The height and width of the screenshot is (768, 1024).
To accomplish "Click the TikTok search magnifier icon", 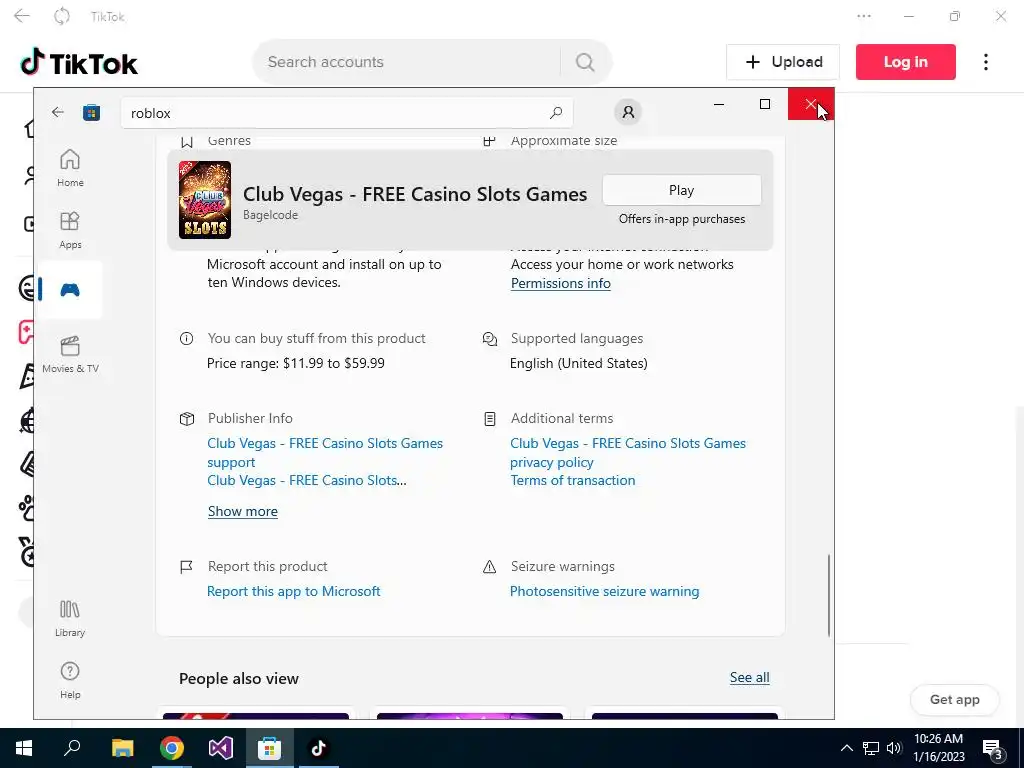I will pyautogui.click(x=584, y=62).
